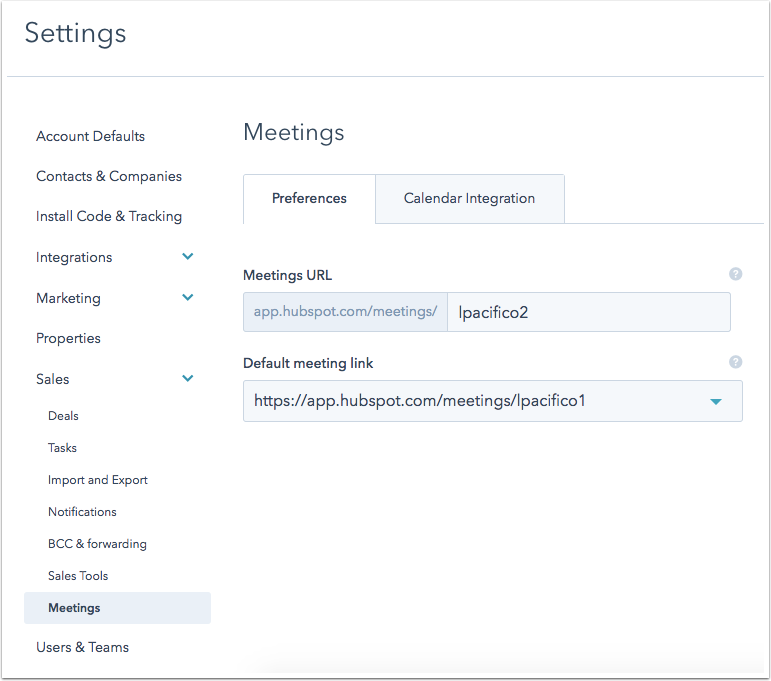The width and height of the screenshot is (771, 681).
Task: Open the Default meeting link dropdown
Action: click(493, 401)
